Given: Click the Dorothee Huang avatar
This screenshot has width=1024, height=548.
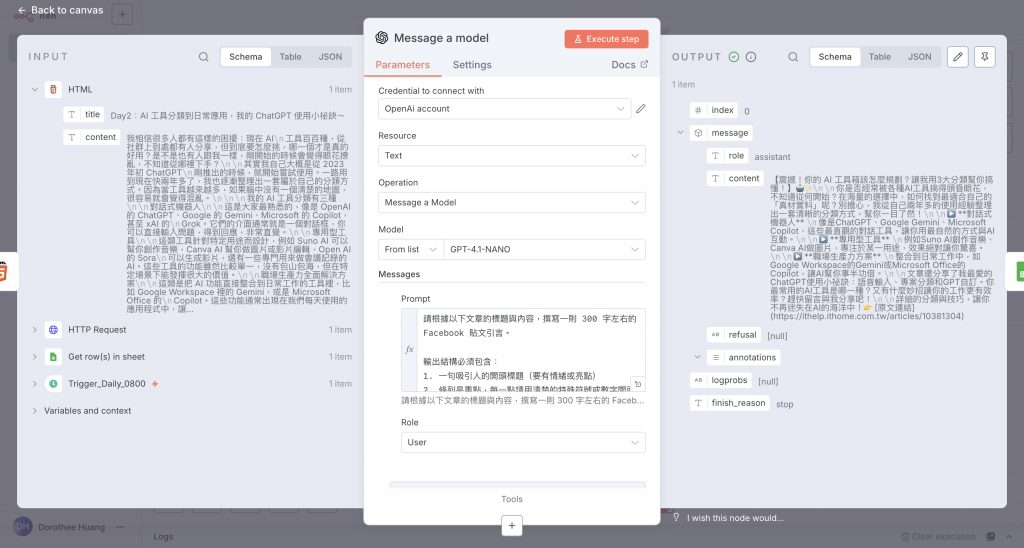Looking at the screenshot, I should pos(23,526).
